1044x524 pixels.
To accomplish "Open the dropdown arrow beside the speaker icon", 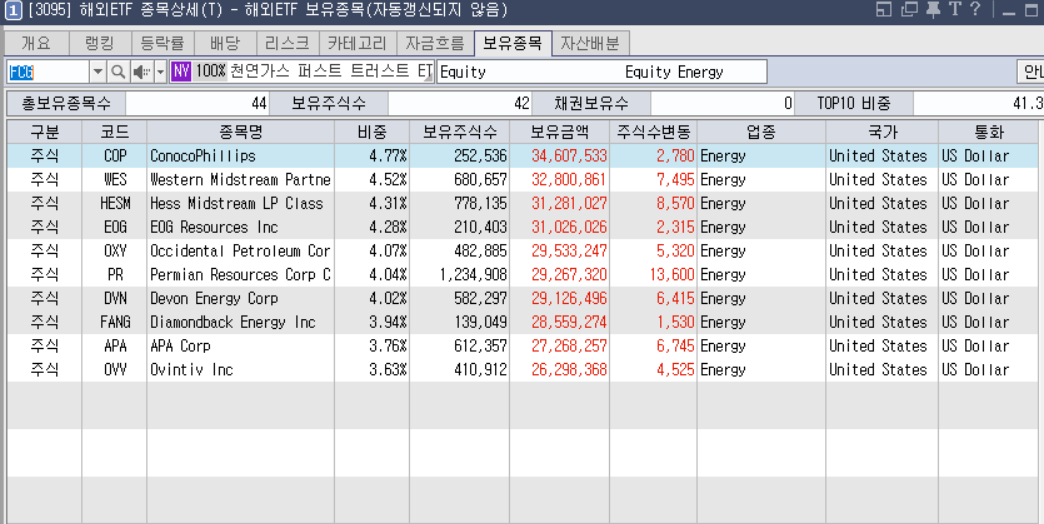I will click(160, 72).
